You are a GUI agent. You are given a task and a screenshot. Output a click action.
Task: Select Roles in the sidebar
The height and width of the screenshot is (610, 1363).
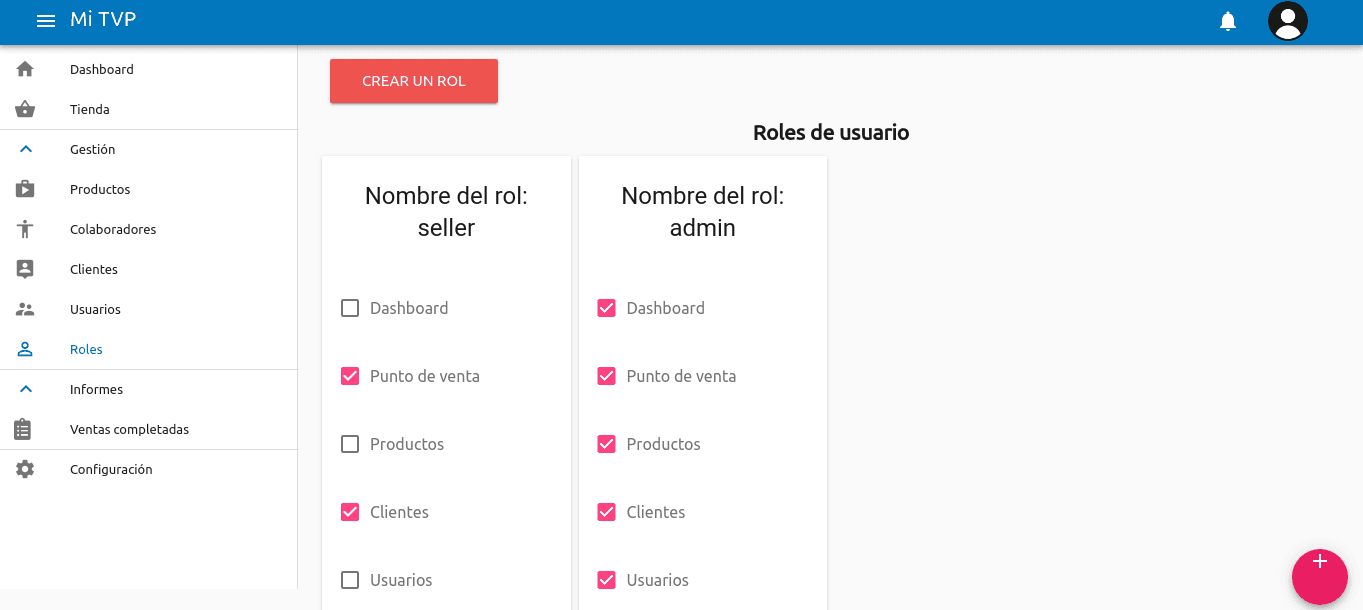point(148,349)
